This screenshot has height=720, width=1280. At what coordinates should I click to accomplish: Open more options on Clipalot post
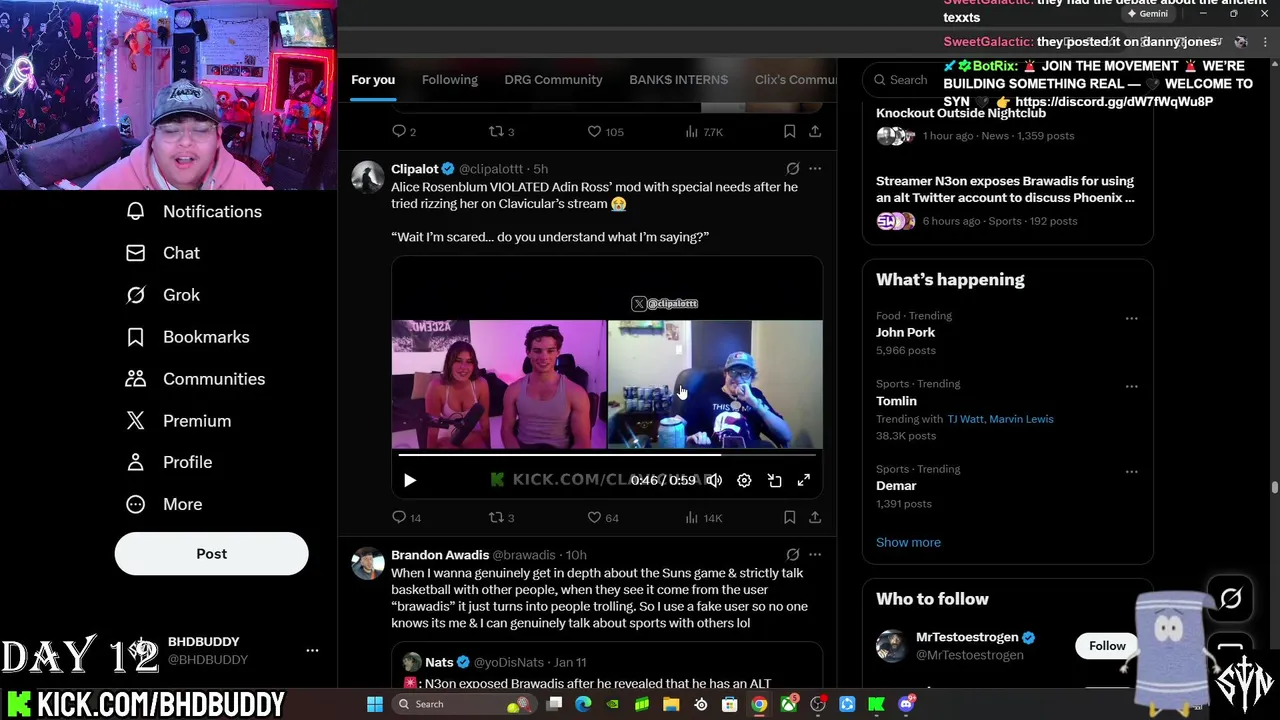[x=815, y=169]
